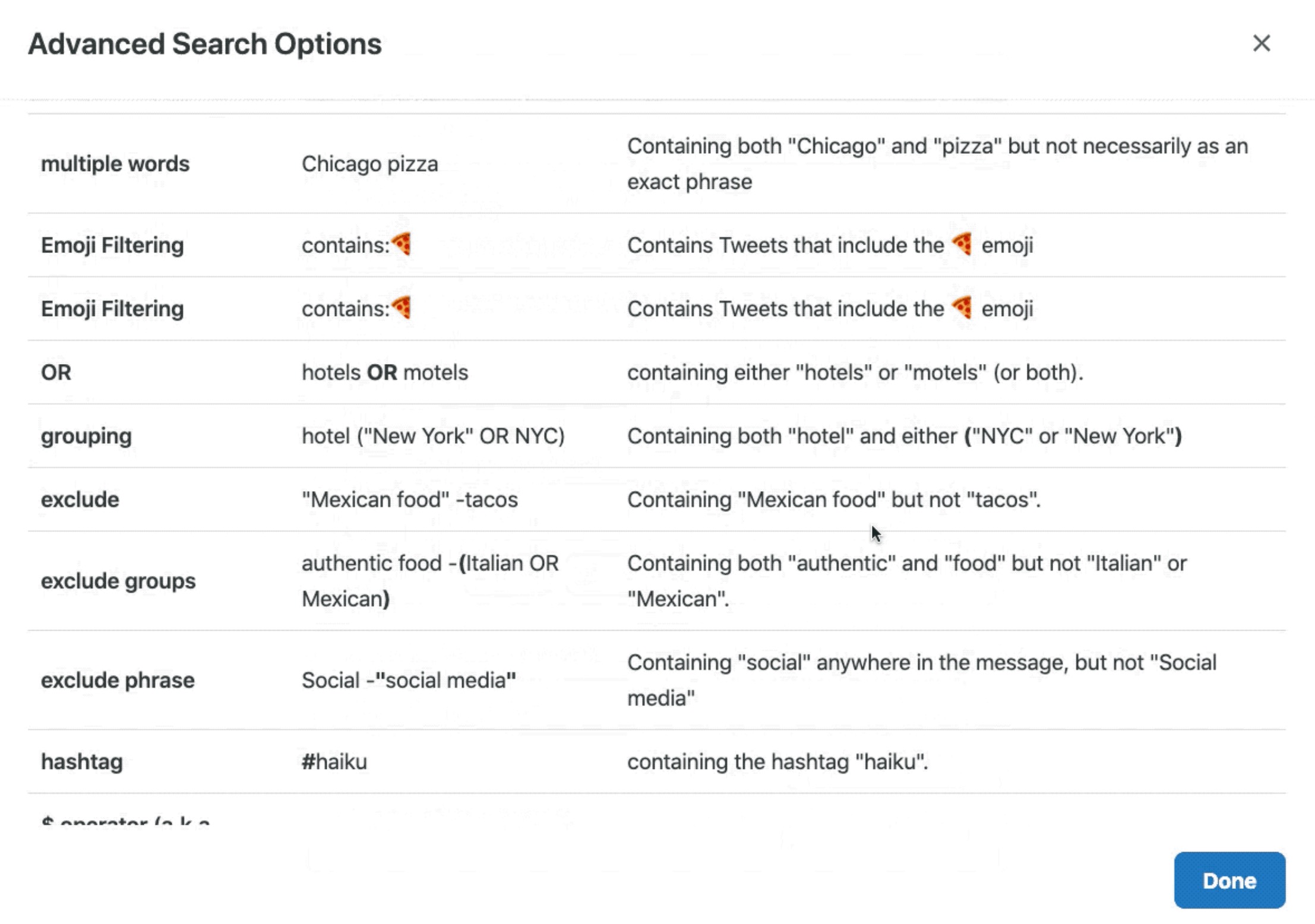Close the Advanced Search Options dialog
The width and height of the screenshot is (1315, 924).
point(1261,43)
